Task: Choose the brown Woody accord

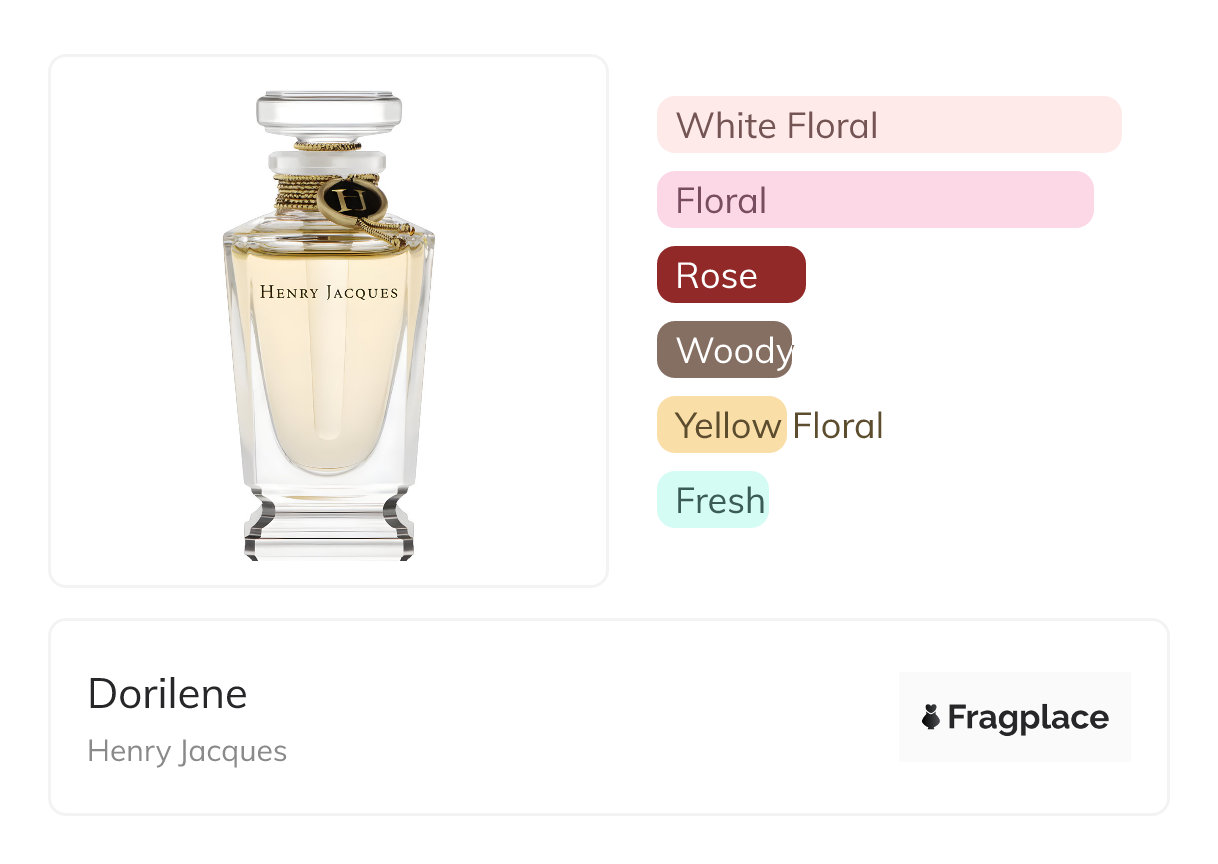Action: (724, 350)
